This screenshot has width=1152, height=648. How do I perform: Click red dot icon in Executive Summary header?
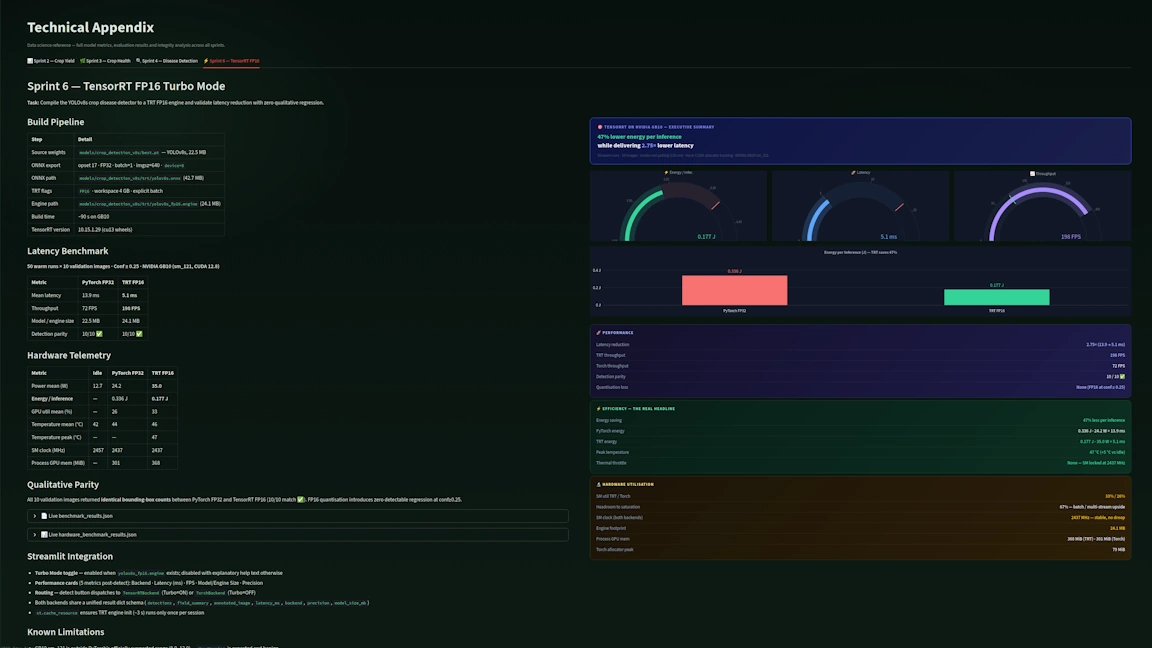pyautogui.click(x=600, y=127)
